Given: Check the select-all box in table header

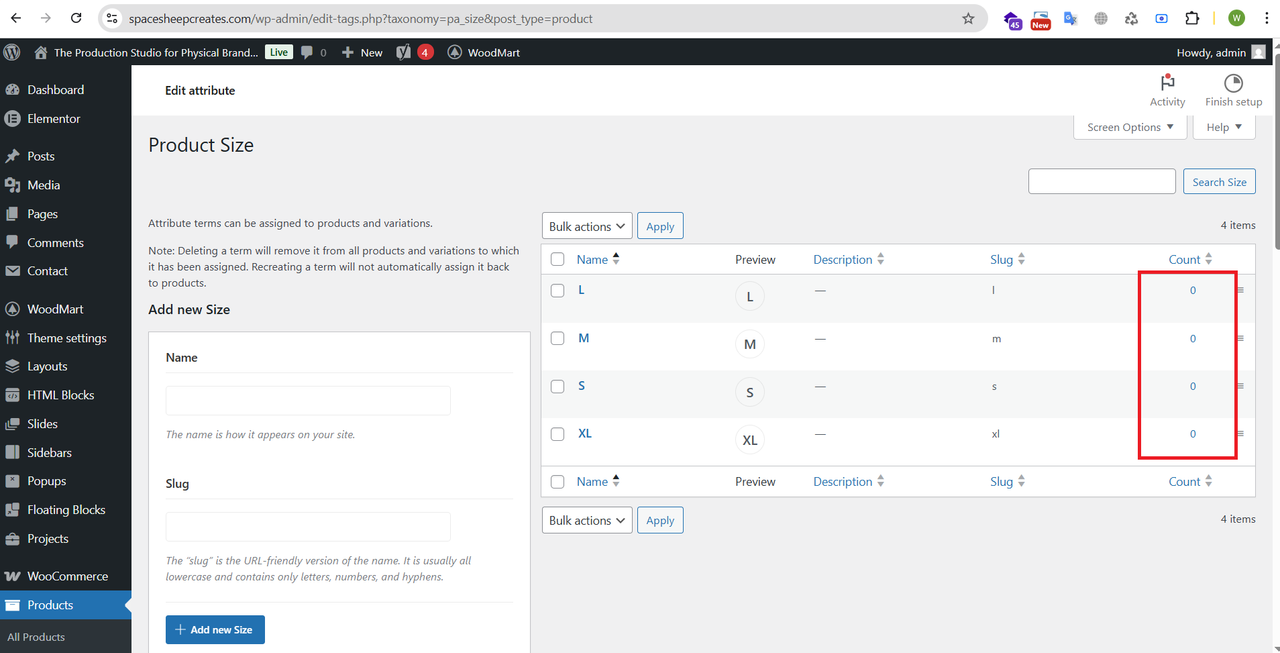Looking at the screenshot, I should click(558, 259).
